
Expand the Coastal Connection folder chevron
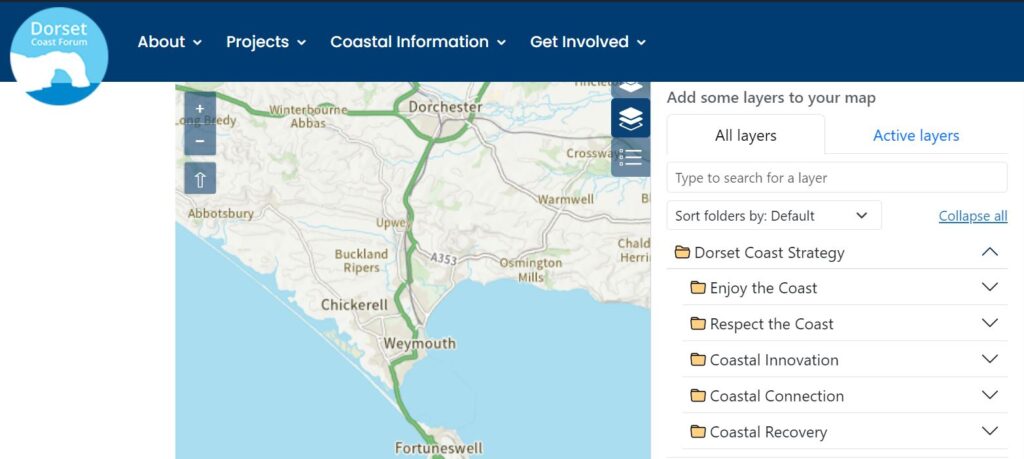pos(990,395)
